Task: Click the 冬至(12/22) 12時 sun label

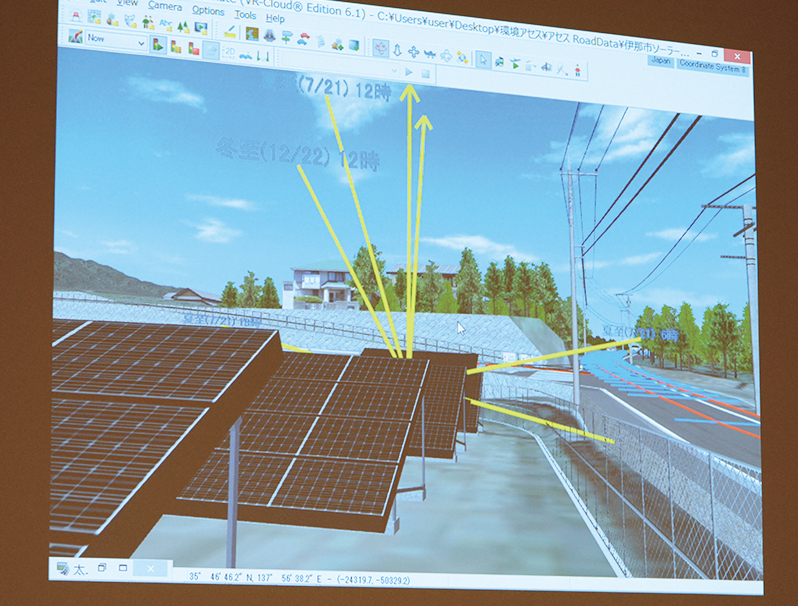Action: pyautogui.click(x=298, y=155)
